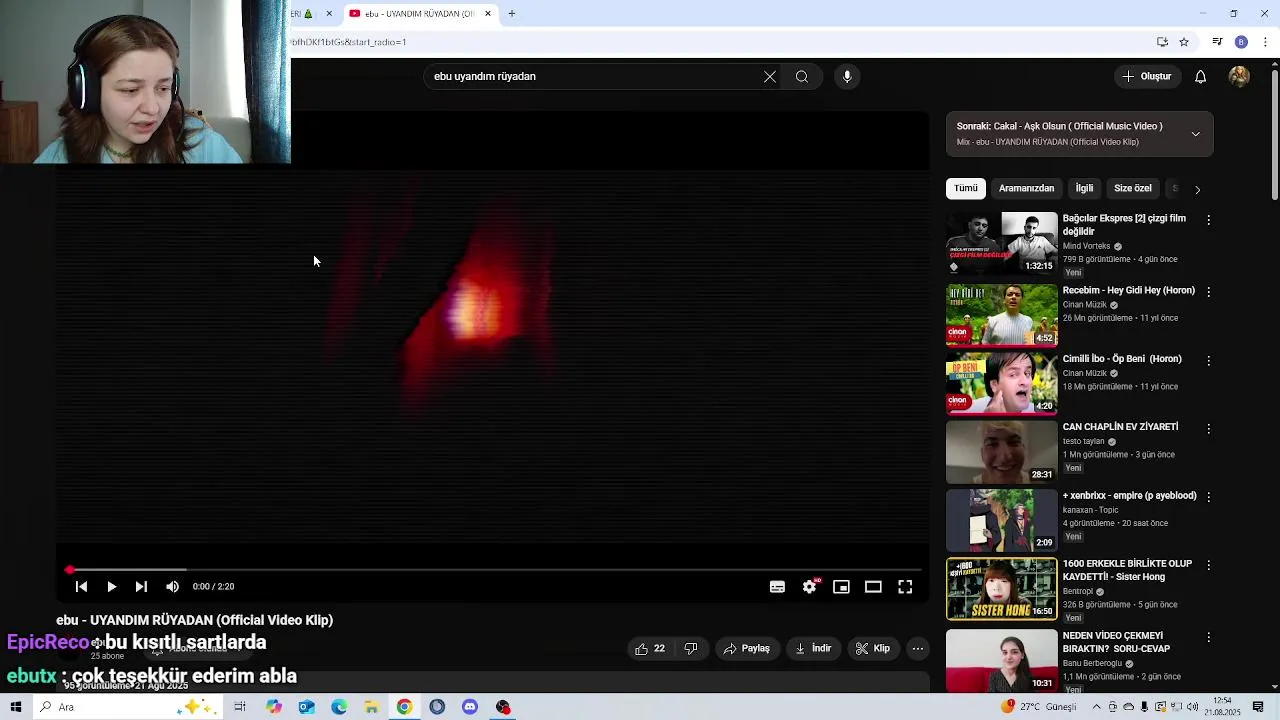
Task: Open Microsoft Edge from taskbar
Action: pos(339,707)
